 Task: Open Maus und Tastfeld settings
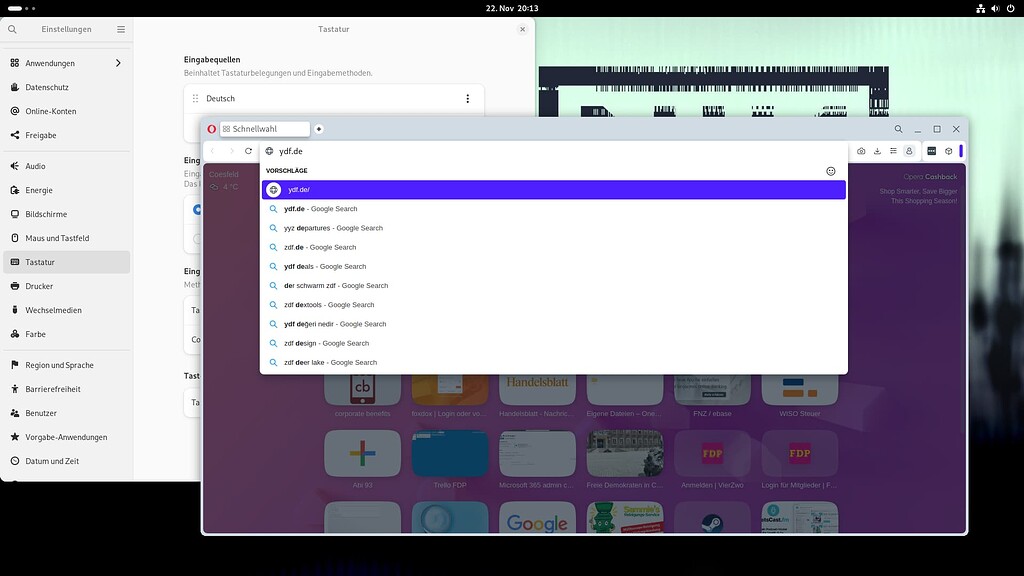click(x=67, y=238)
